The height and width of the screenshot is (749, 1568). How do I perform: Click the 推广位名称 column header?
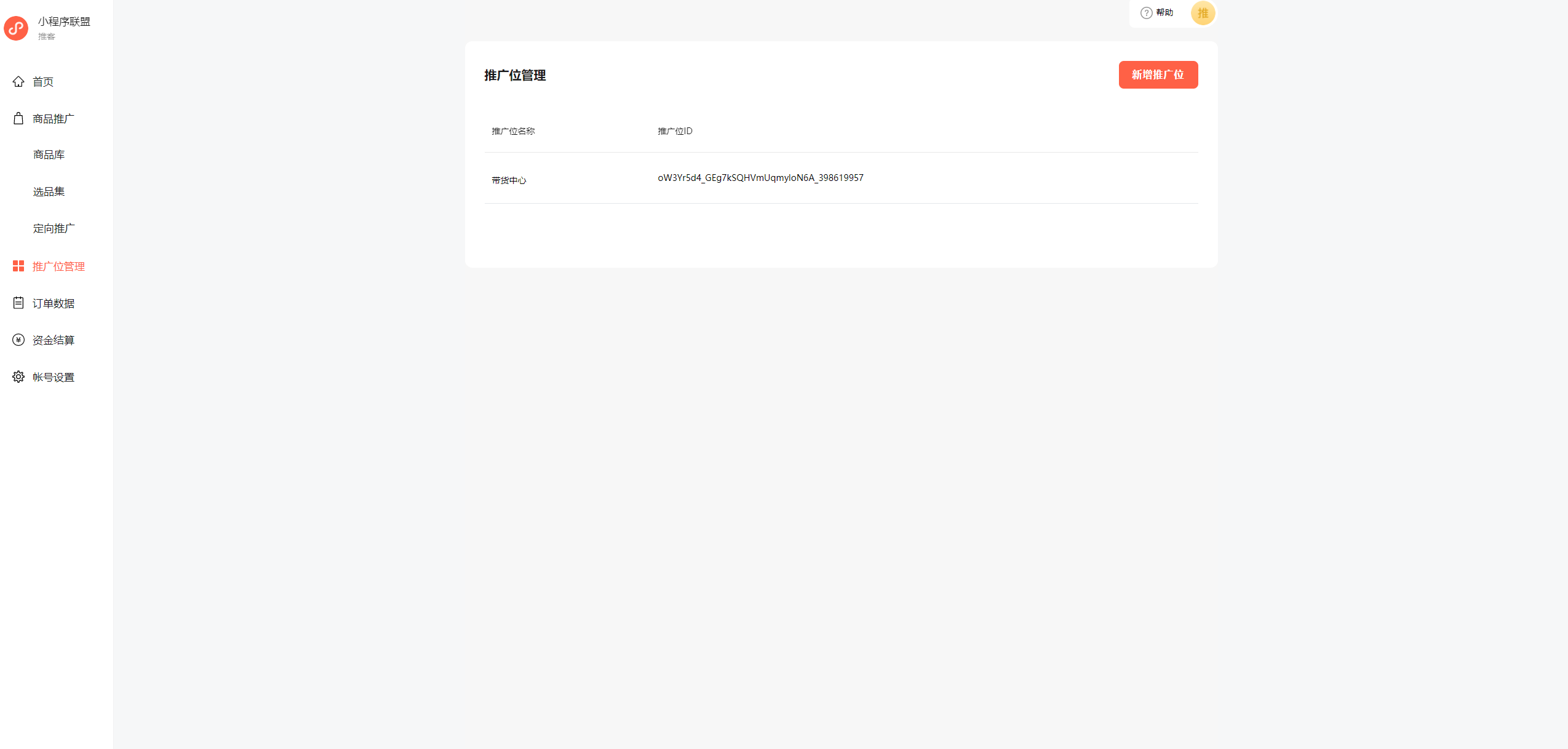pyautogui.click(x=513, y=131)
